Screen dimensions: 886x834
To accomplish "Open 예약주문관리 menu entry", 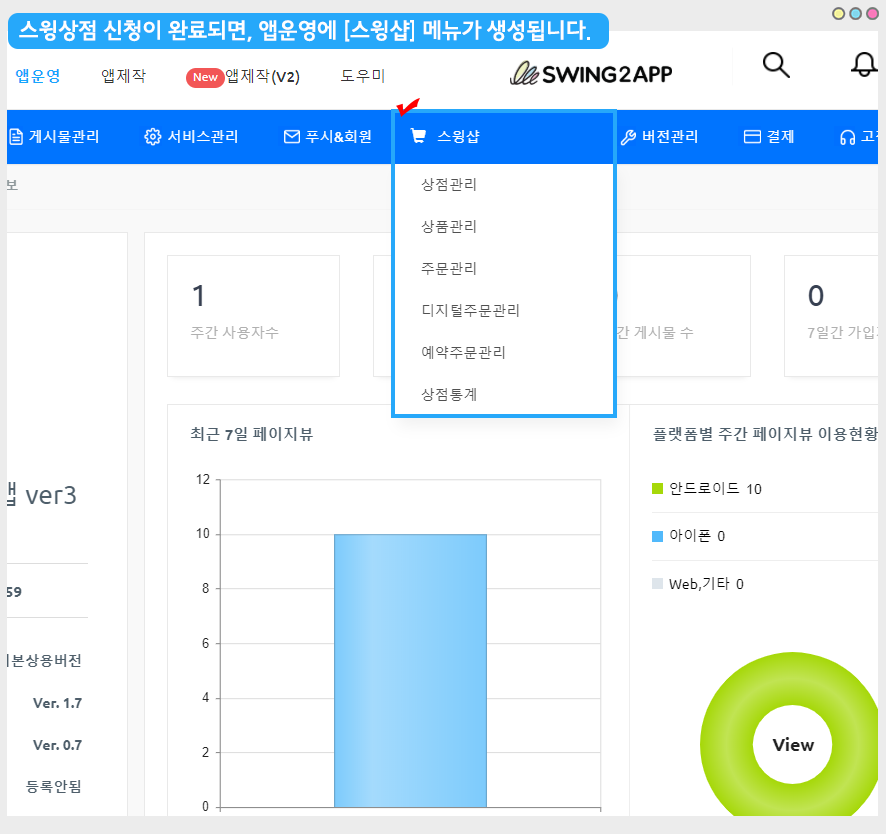I will 464,353.
